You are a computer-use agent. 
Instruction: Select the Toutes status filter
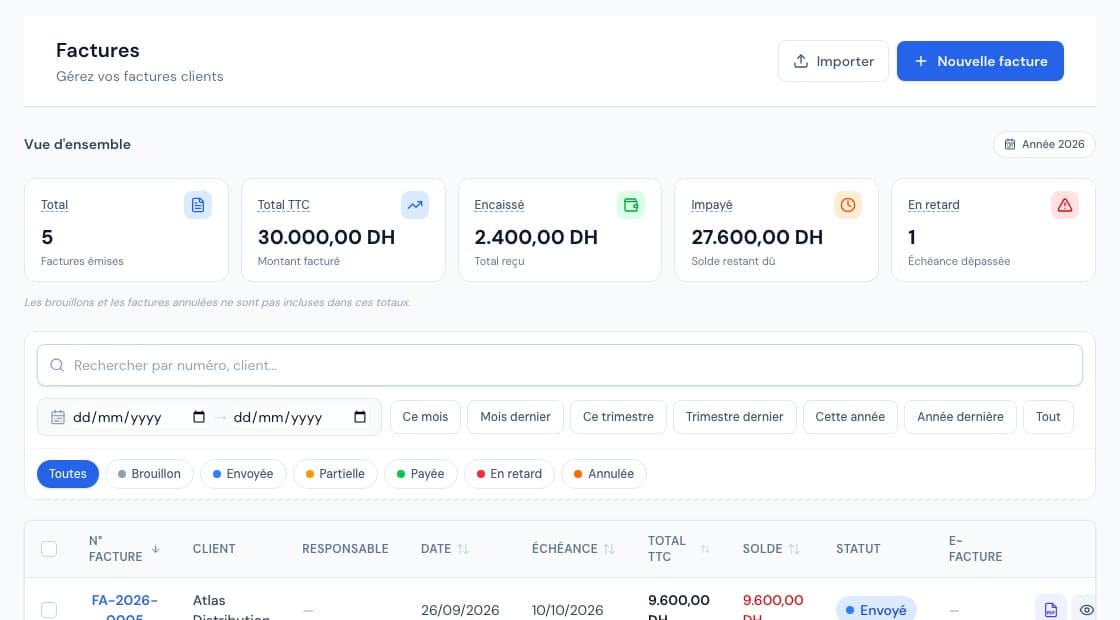[68, 474]
